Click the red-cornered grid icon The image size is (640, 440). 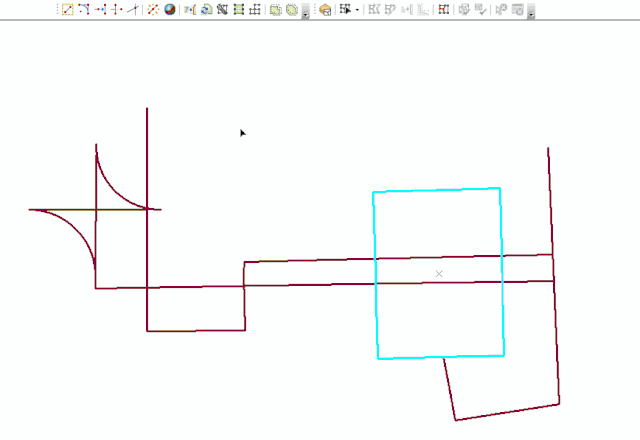[443, 9]
